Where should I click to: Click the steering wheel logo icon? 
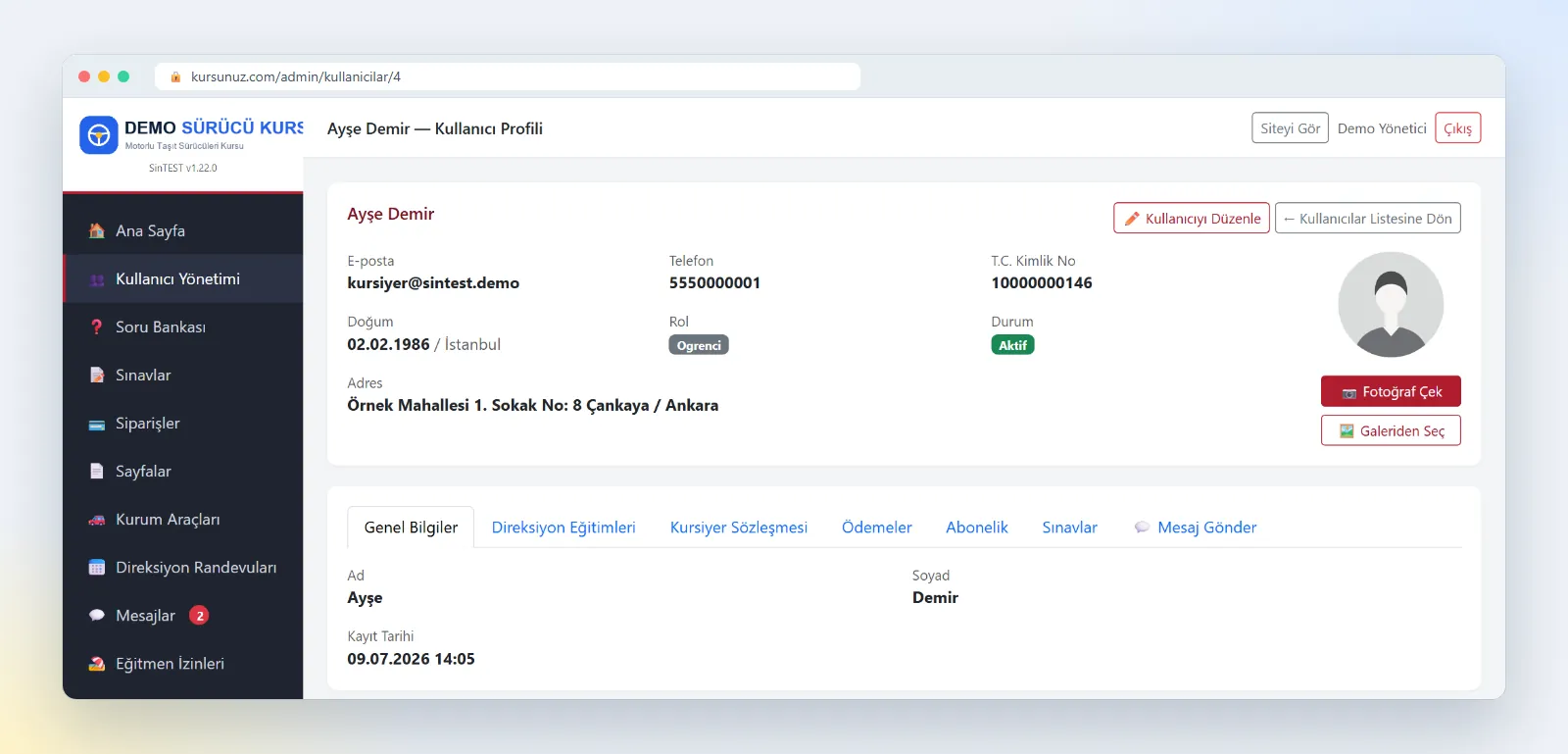[x=99, y=135]
